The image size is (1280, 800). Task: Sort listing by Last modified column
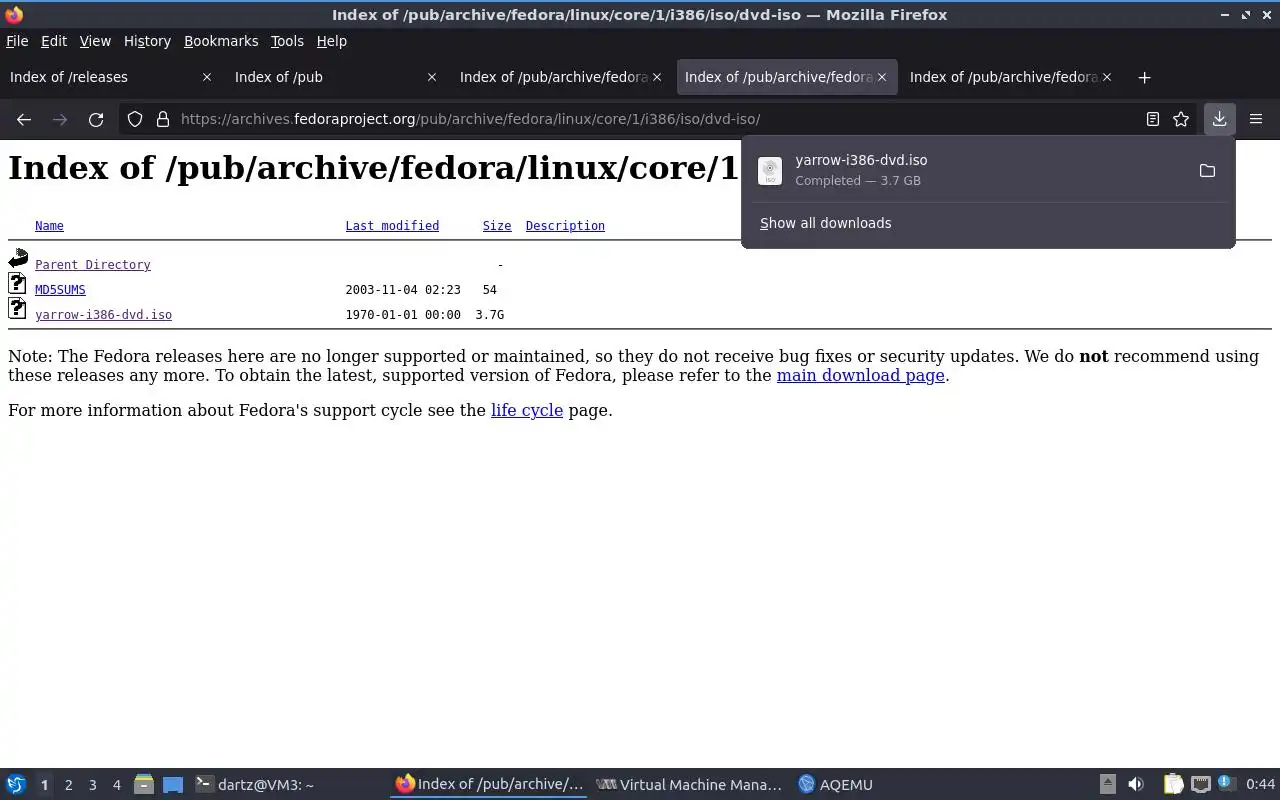tap(392, 226)
